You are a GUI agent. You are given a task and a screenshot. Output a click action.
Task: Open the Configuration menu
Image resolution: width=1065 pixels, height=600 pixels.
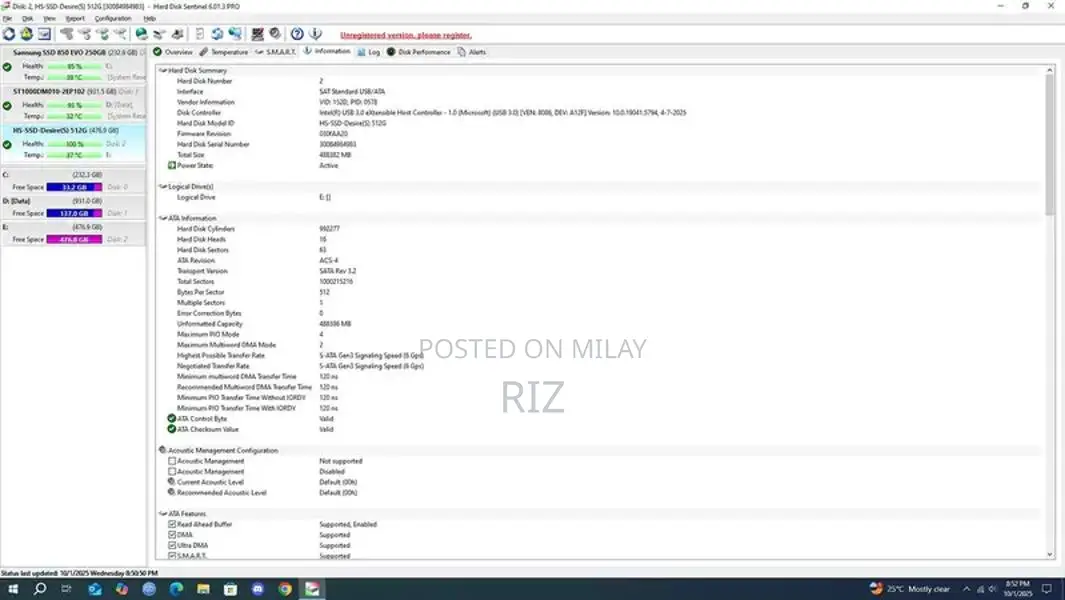pos(112,18)
